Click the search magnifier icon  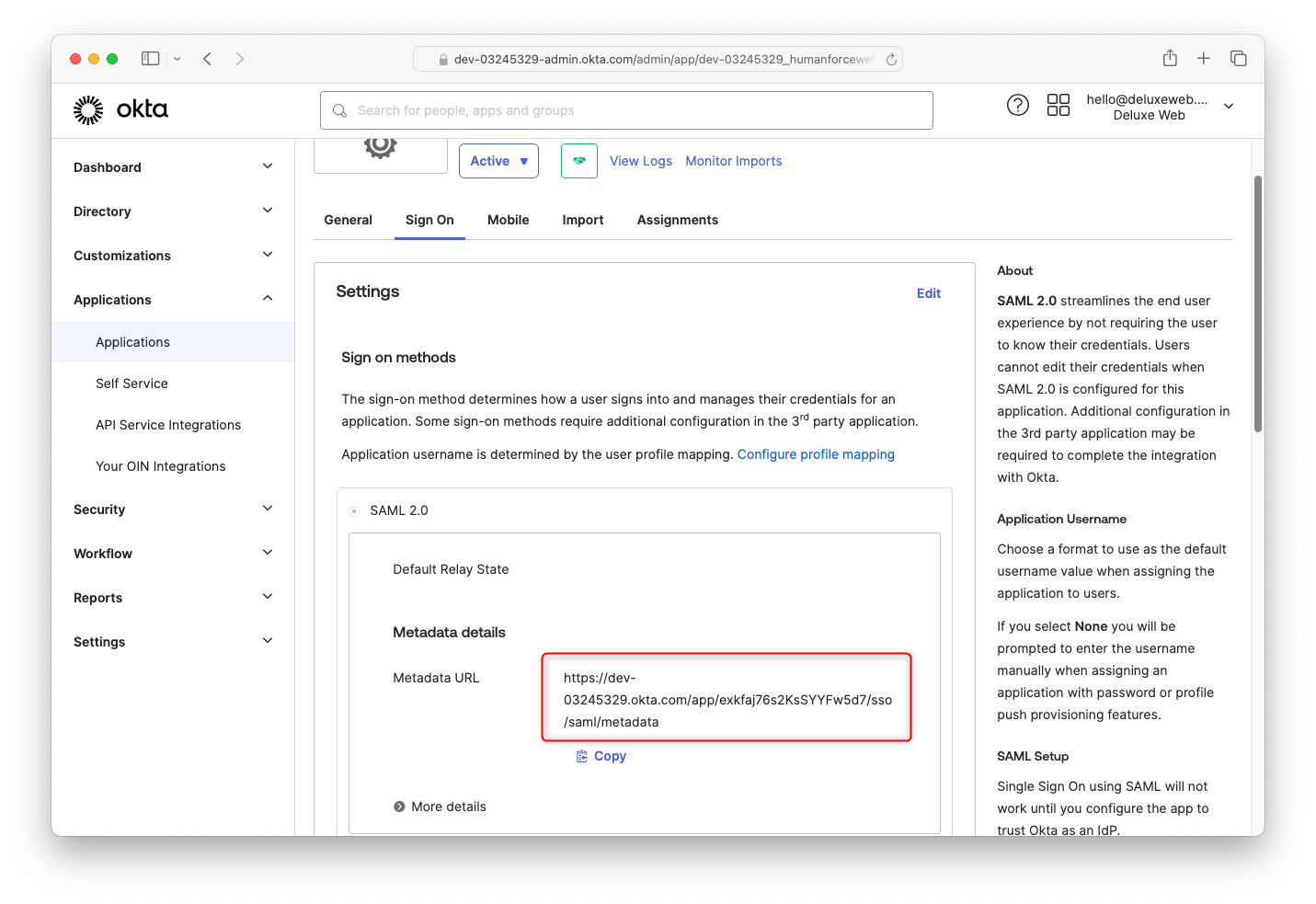(339, 110)
